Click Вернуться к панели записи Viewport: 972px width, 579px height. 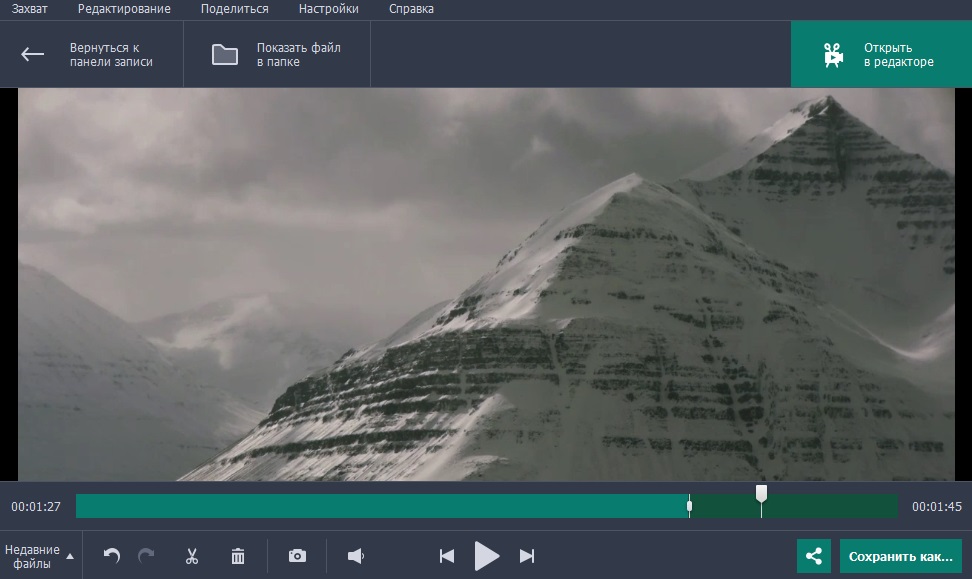pos(91,54)
